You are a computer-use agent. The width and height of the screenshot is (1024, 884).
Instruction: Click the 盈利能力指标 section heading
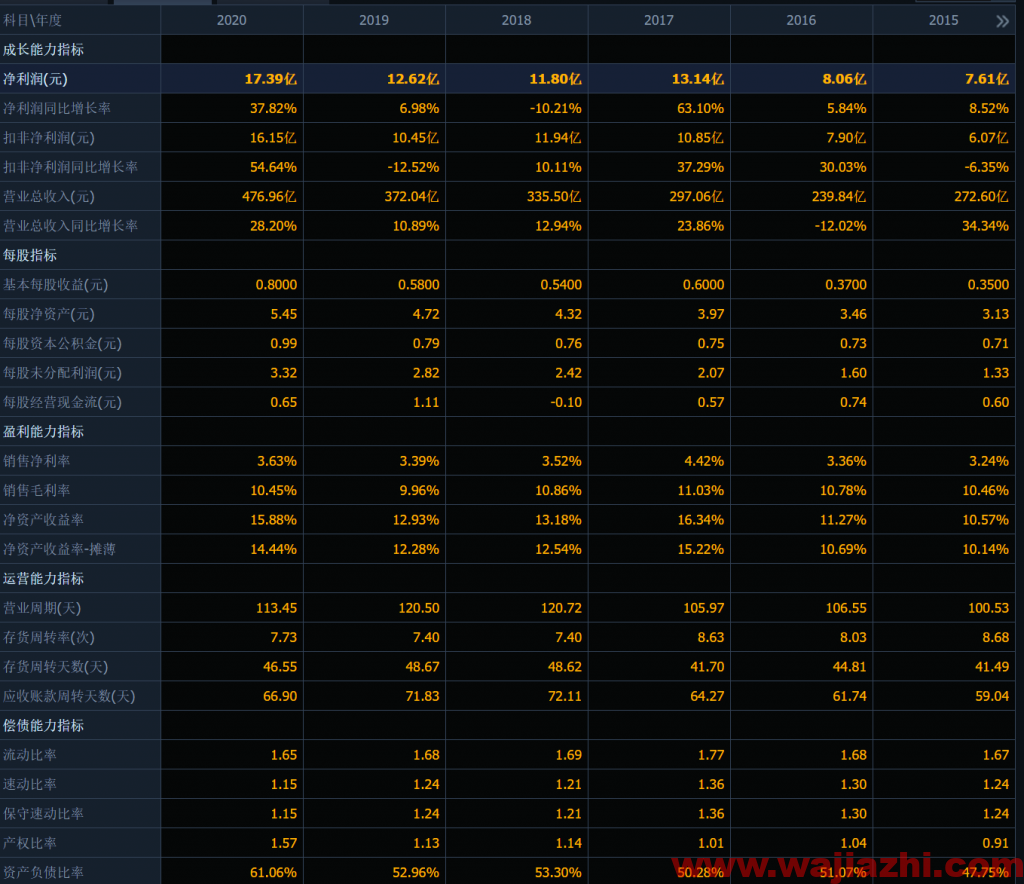43,432
